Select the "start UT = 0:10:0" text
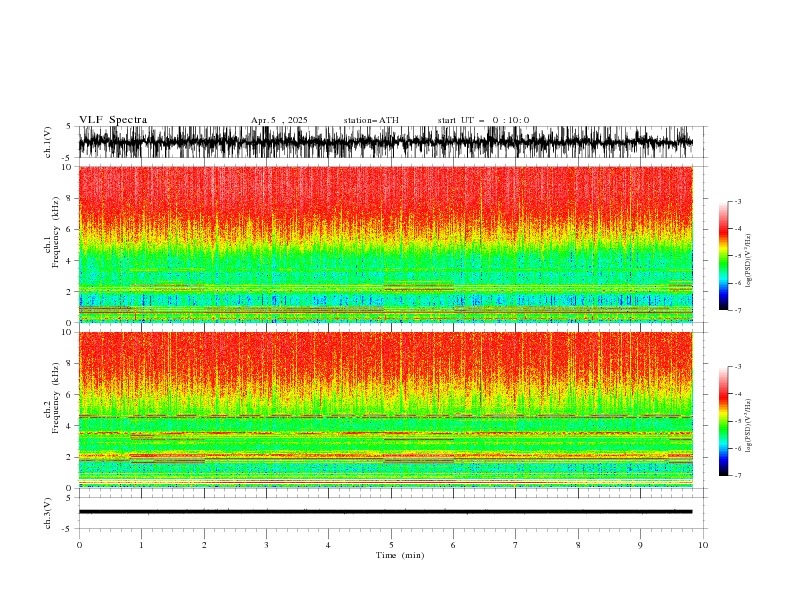Image resolution: width=792 pixels, height=612 pixels. click(x=483, y=120)
